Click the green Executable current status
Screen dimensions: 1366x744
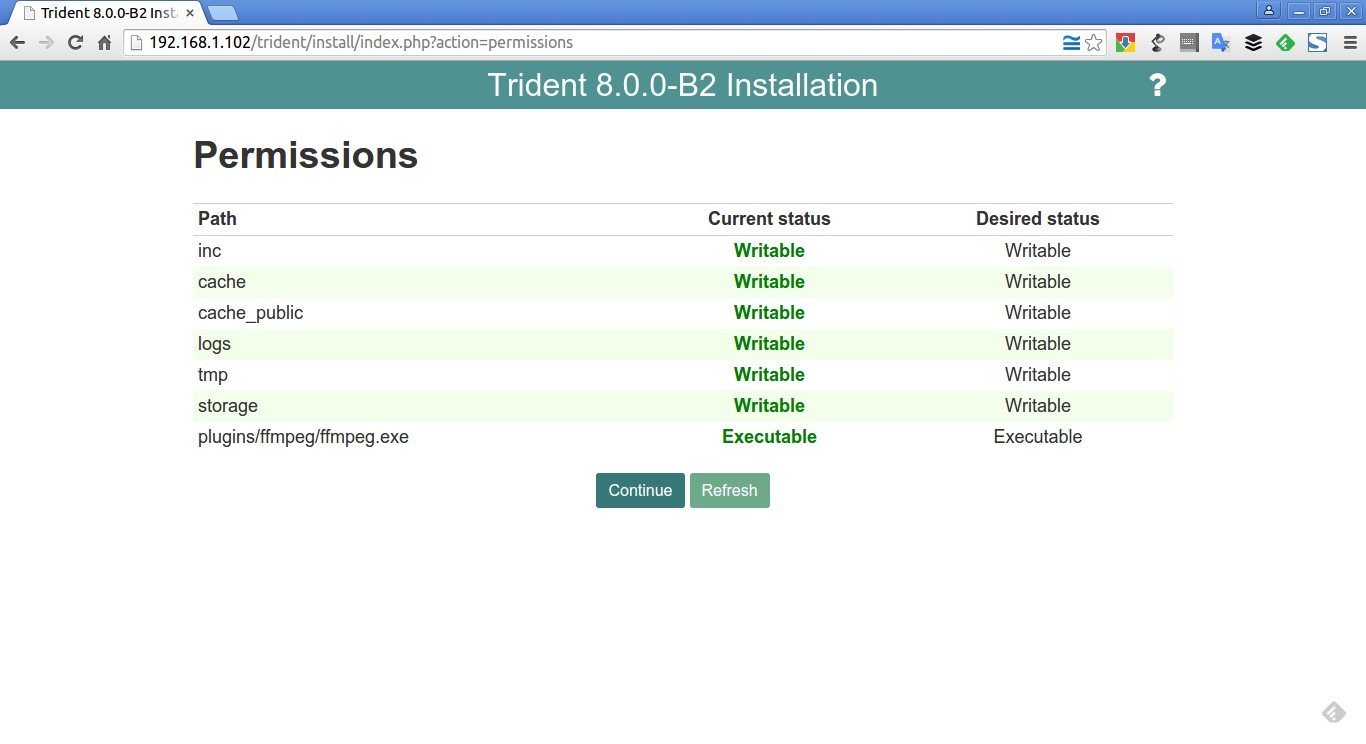click(x=769, y=436)
